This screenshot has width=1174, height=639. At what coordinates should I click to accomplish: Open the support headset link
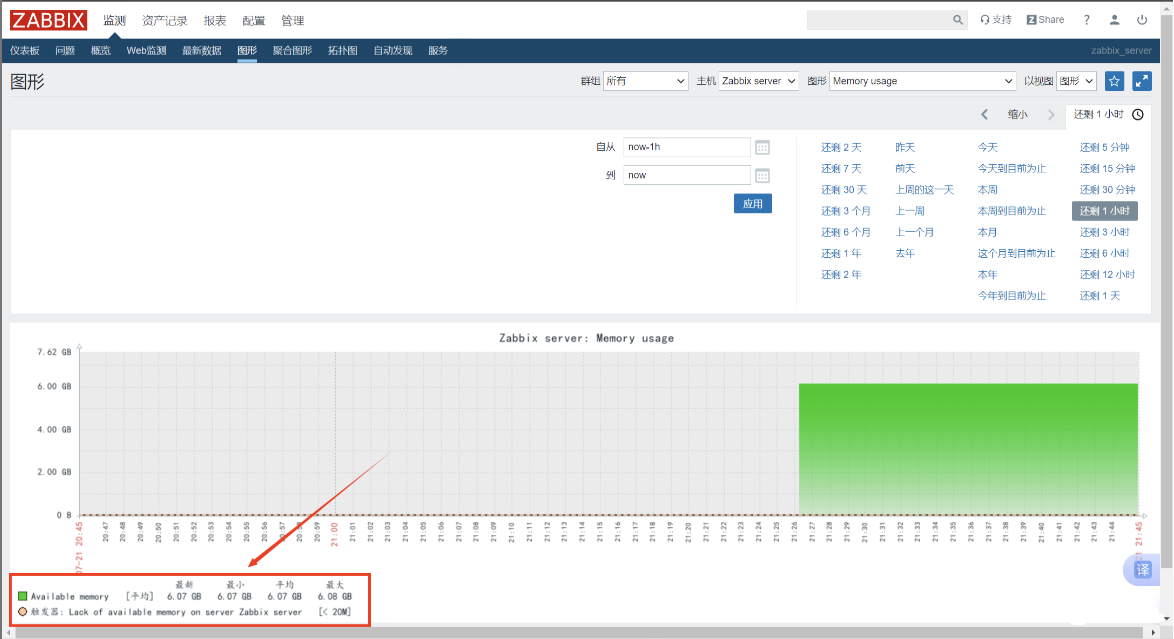(996, 20)
